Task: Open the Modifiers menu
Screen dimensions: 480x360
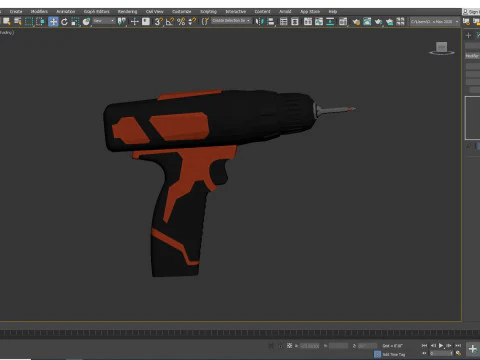Action: pos(39,11)
